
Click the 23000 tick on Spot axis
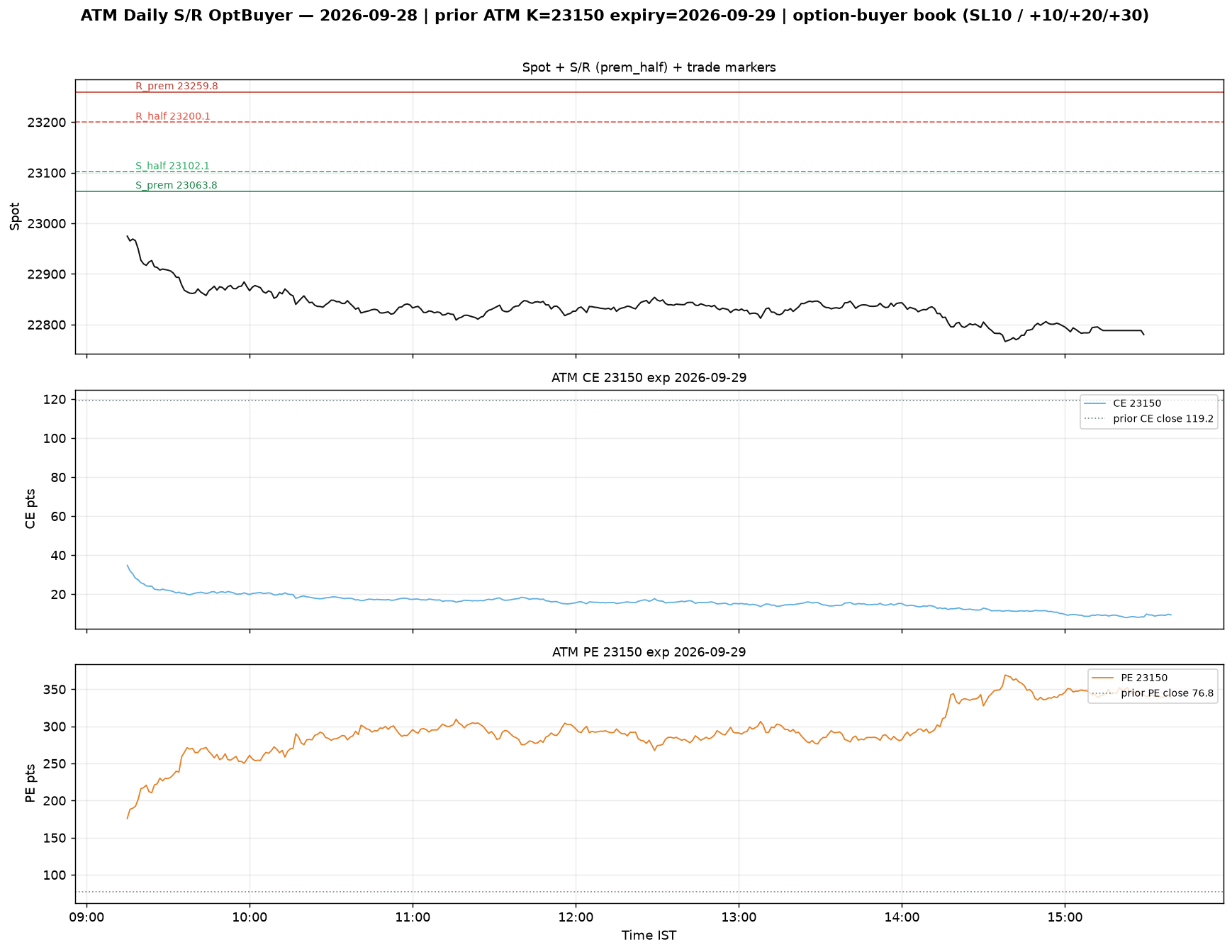(x=47, y=224)
